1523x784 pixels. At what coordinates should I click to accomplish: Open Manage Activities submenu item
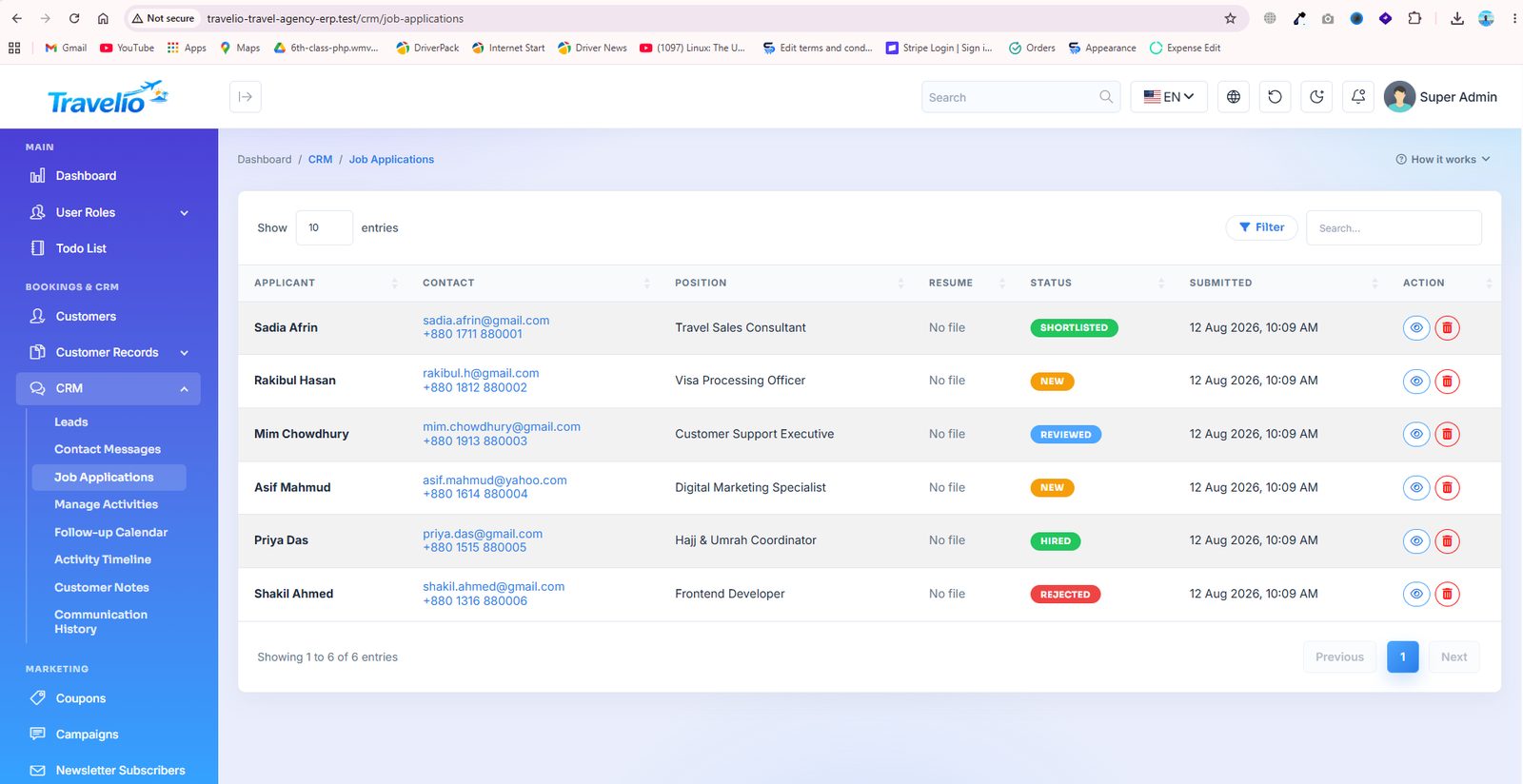click(x=106, y=504)
